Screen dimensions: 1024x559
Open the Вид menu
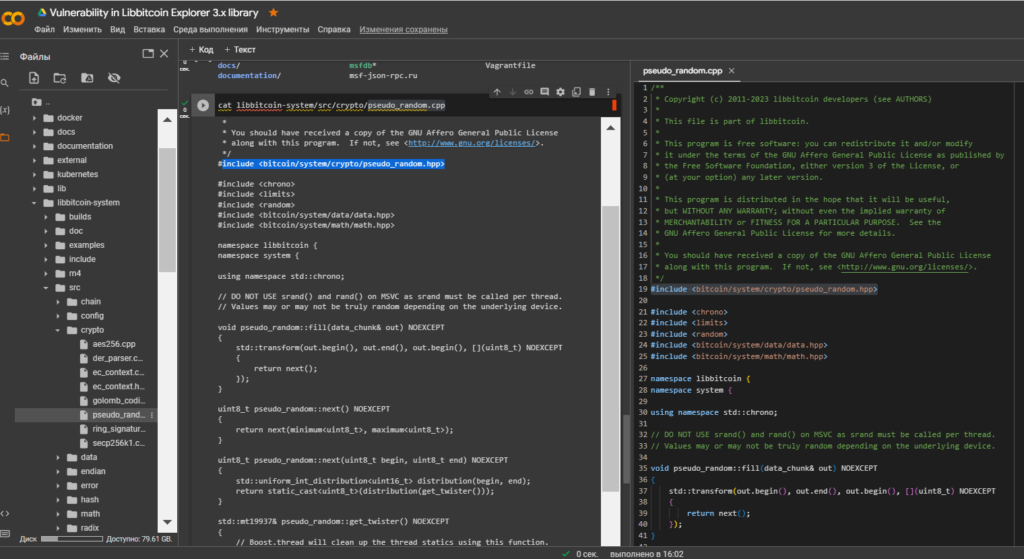tap(118, 29)
